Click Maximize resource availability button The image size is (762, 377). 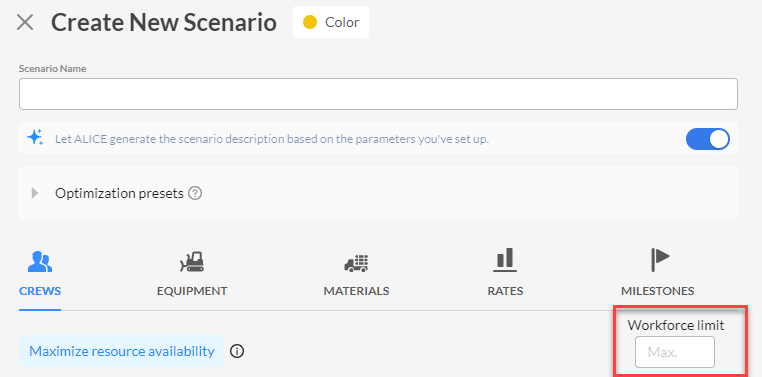tap(121, 351)
